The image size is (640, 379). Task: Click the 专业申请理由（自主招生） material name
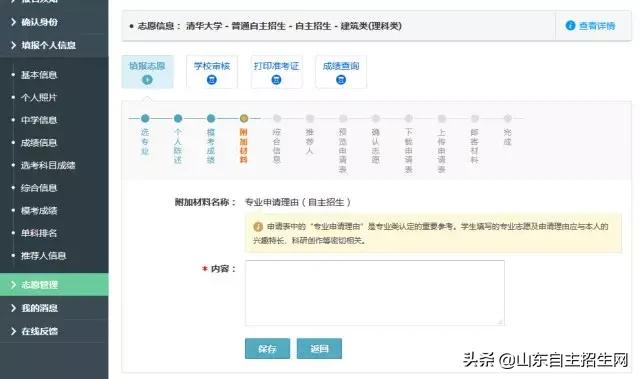(x=298, y=202)
